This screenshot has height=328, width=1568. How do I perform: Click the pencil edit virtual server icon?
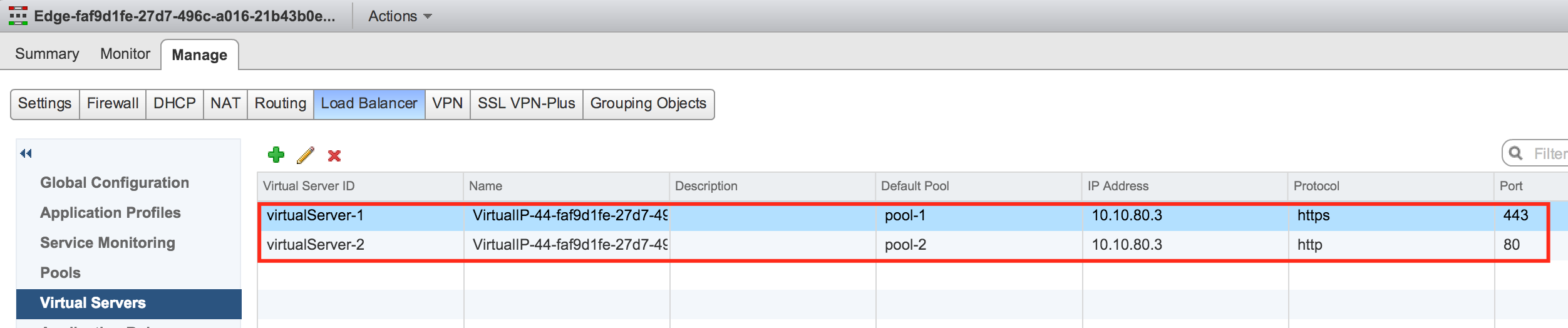pyautogui.click(x=306, y=155)
